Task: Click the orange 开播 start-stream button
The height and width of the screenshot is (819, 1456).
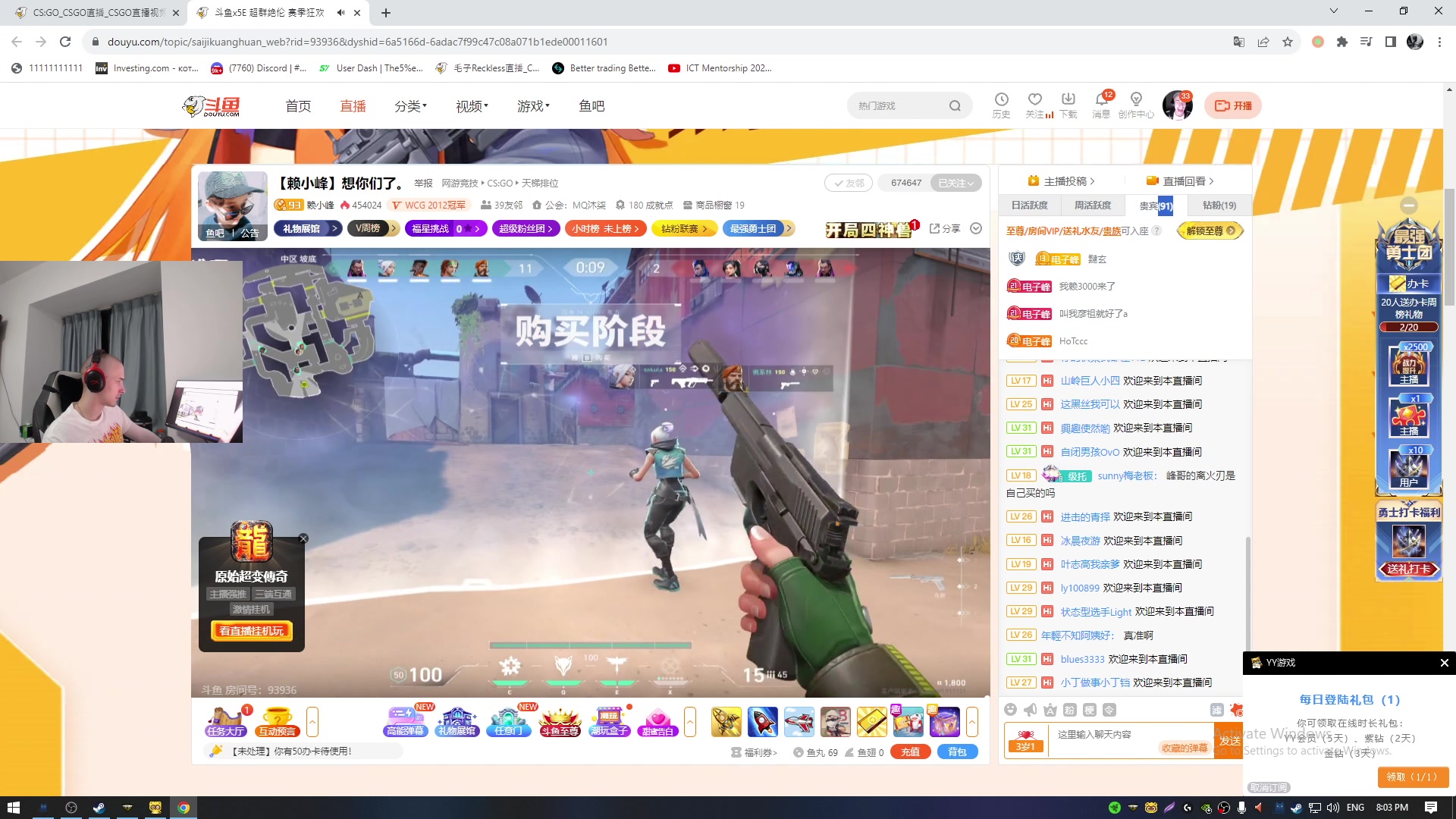Action: [1233, 105]
